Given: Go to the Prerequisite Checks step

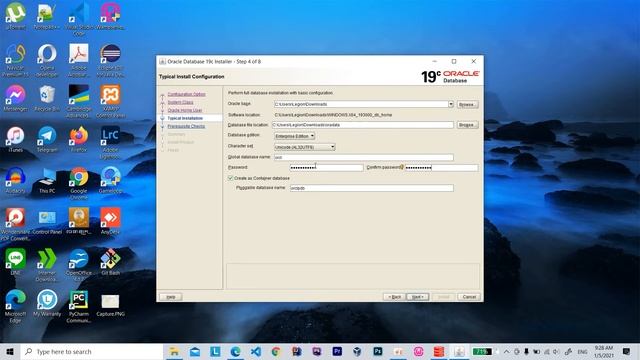Looking at the screenshot, I should click(186, 127).
